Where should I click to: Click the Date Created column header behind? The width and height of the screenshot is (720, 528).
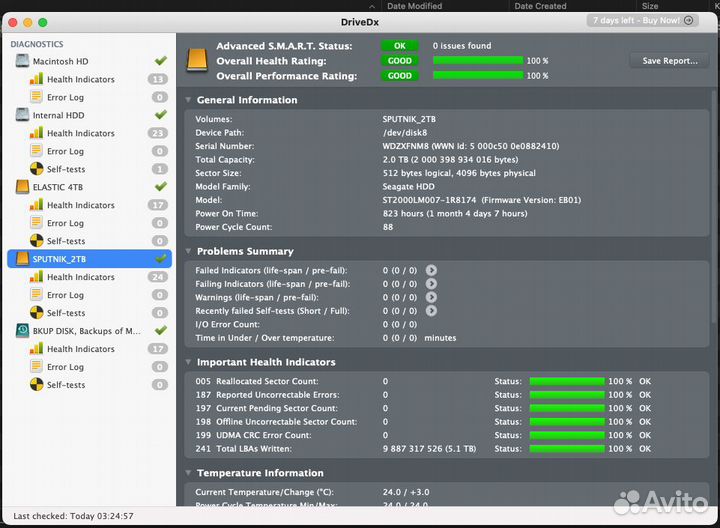[540, 6]
